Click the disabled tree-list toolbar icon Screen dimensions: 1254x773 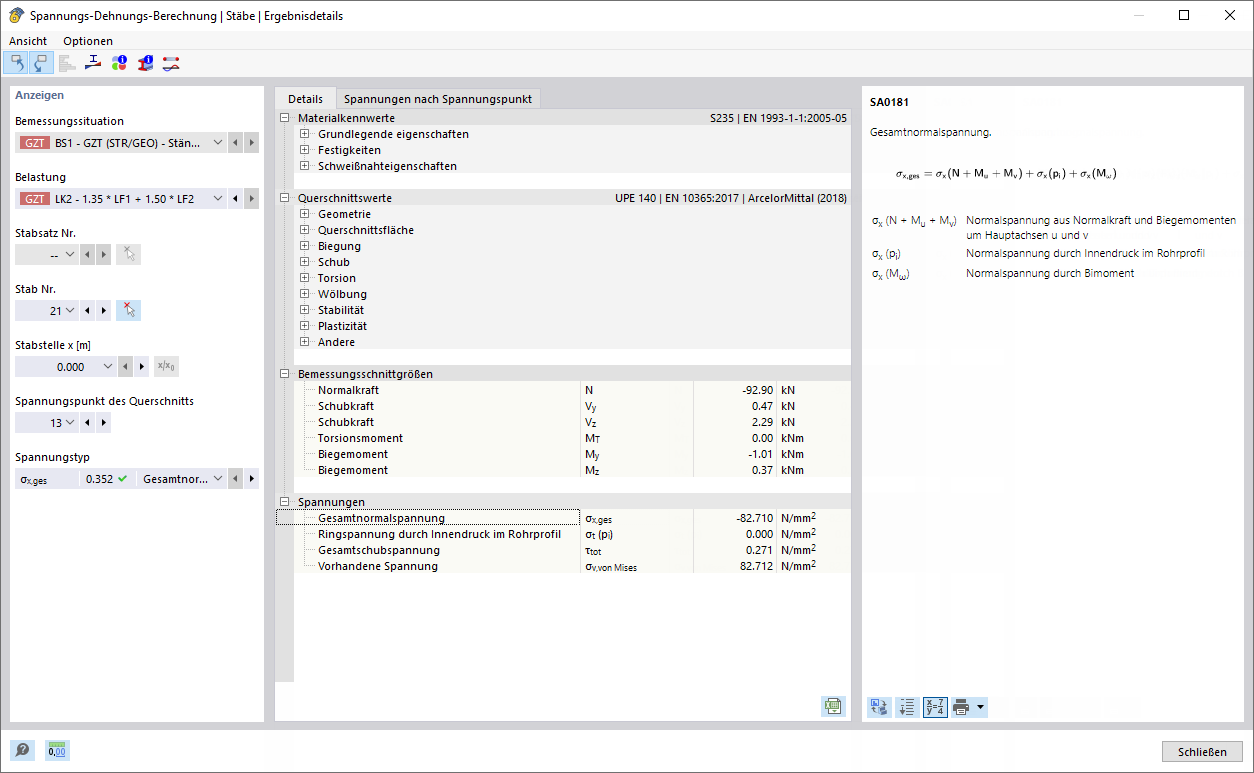68,63
